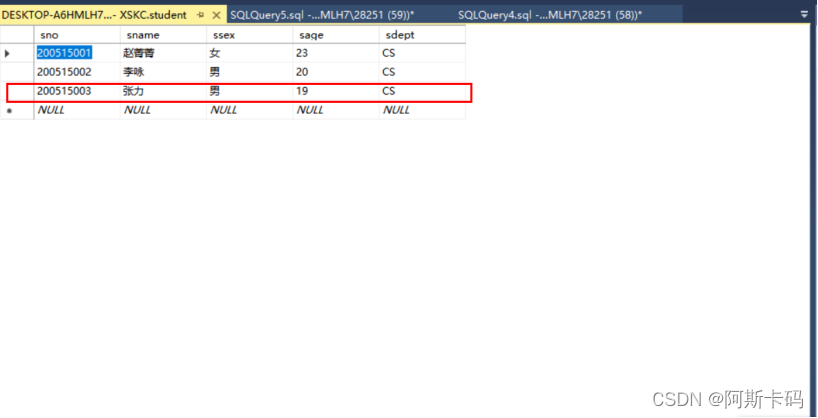Click the NULL ssex cell in new row
This screenshot has height=418, width=818.
(250, 110)
